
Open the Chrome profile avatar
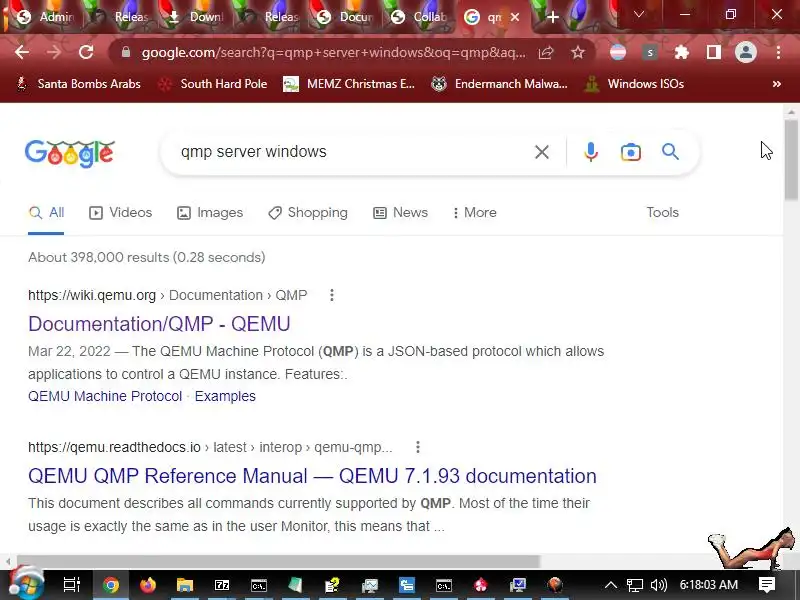coord(745,52)
